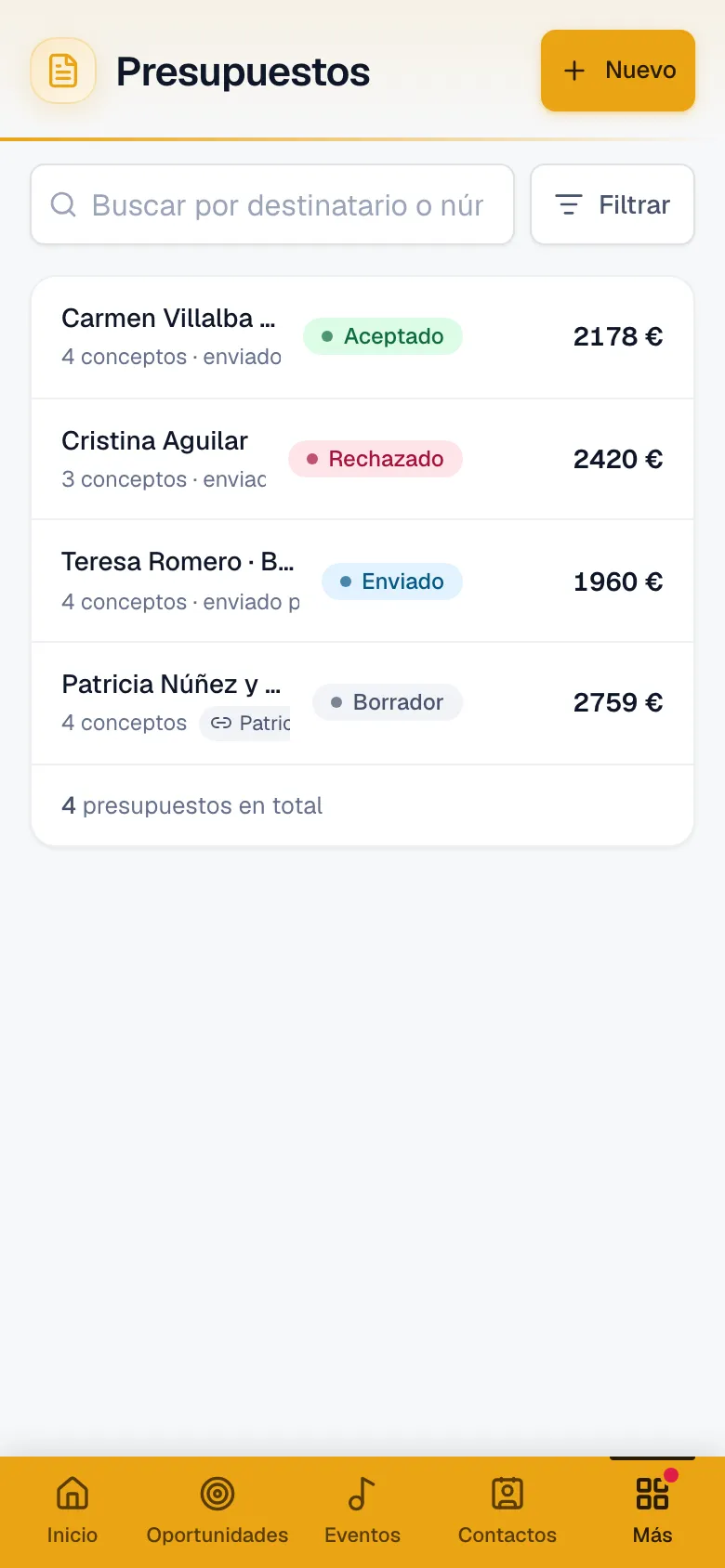Click the Rechazado status badge
The width and height of the screenshot is (725, 1568).
click(x=376, y=459)
